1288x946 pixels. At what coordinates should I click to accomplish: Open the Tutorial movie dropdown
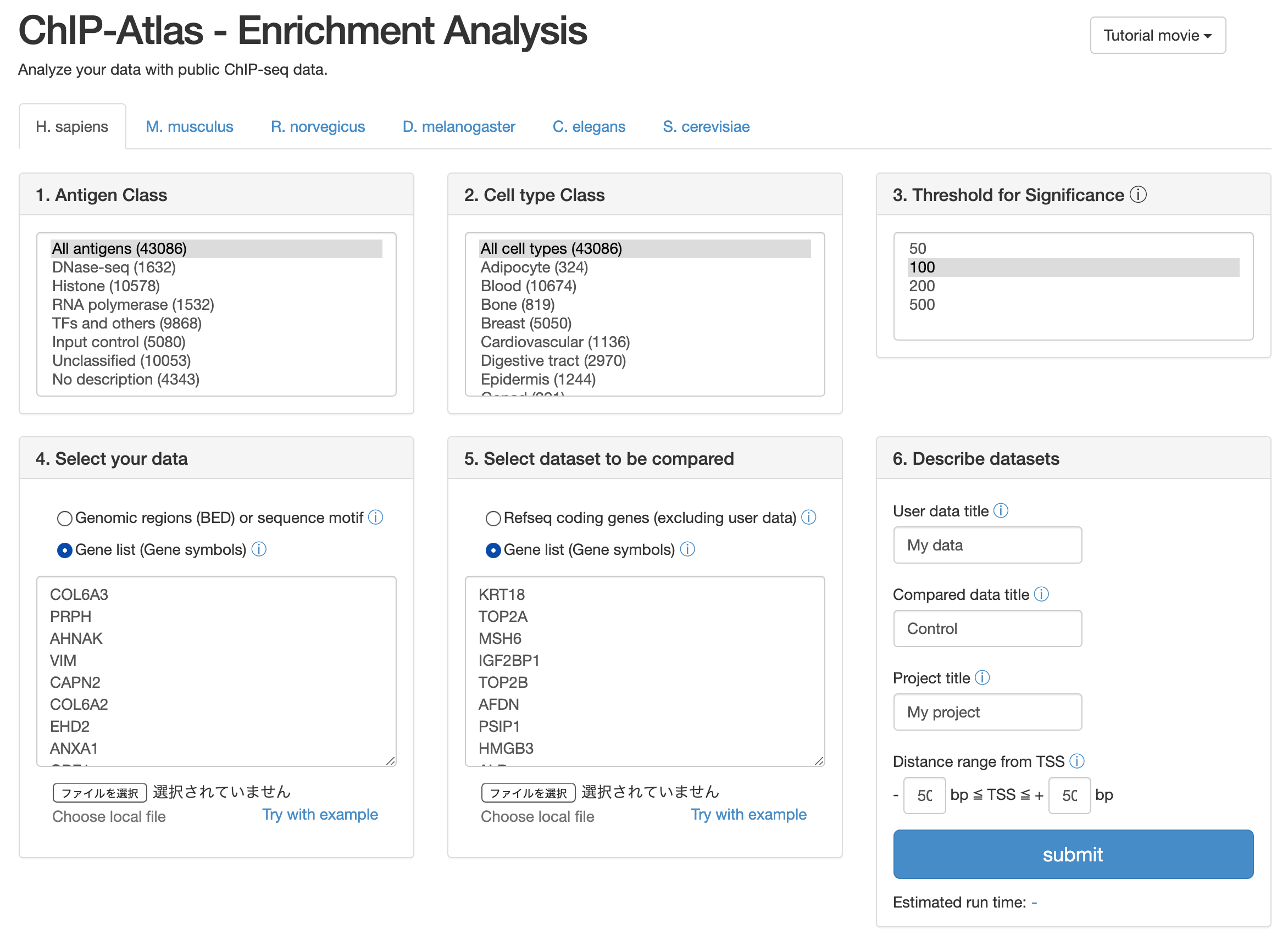coord(1157,36)
